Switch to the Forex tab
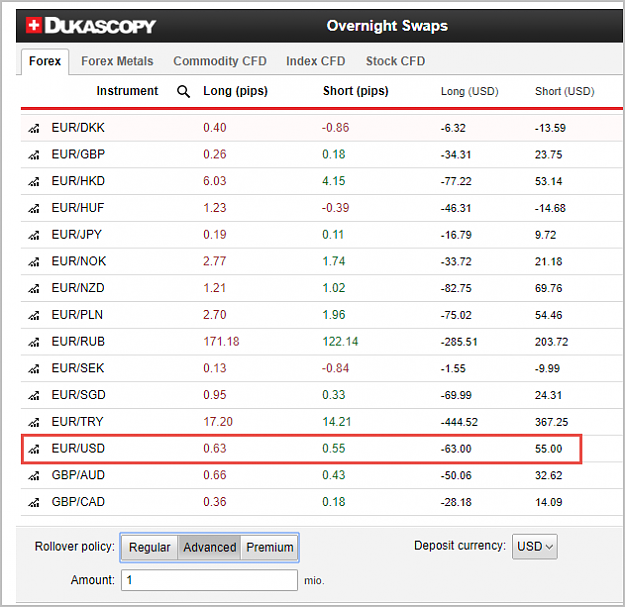 click(x=45, y=61)
